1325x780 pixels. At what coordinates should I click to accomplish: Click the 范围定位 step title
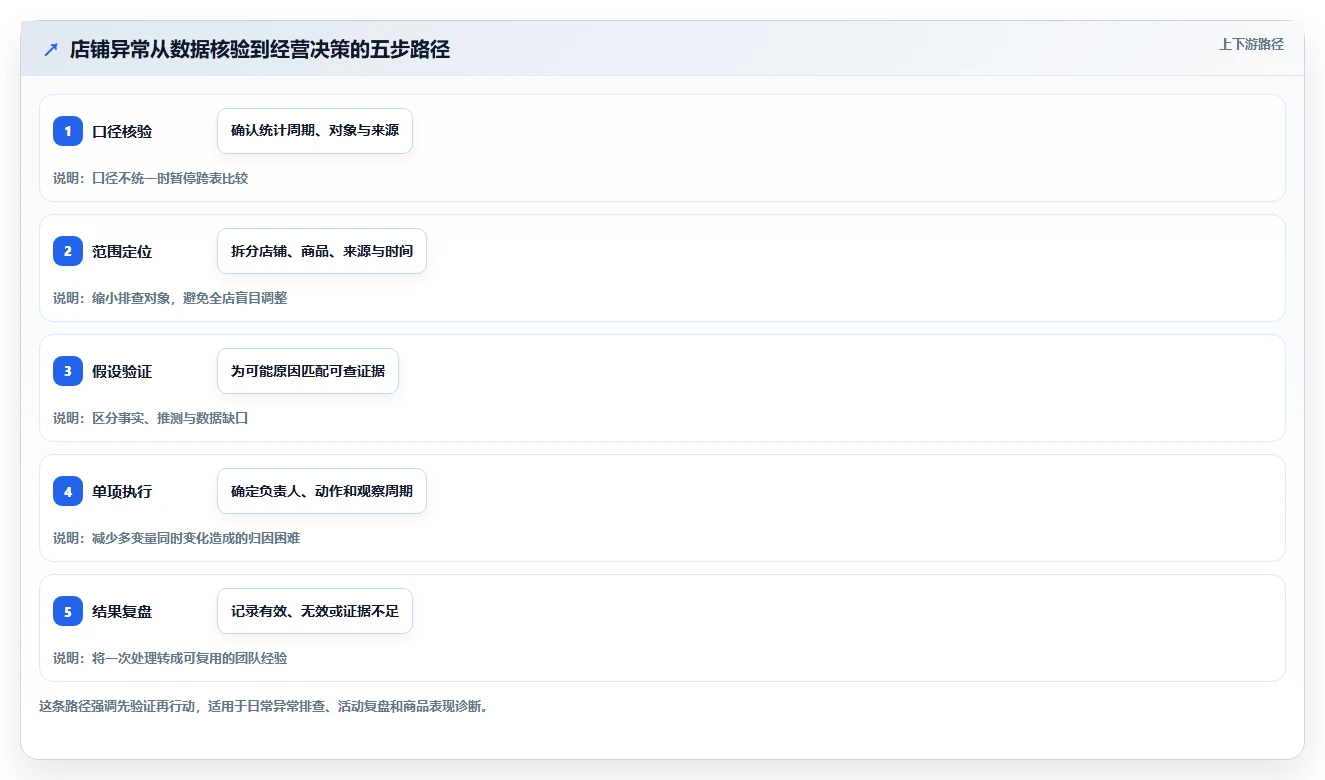pyautogui.click(x=122, y=252)
